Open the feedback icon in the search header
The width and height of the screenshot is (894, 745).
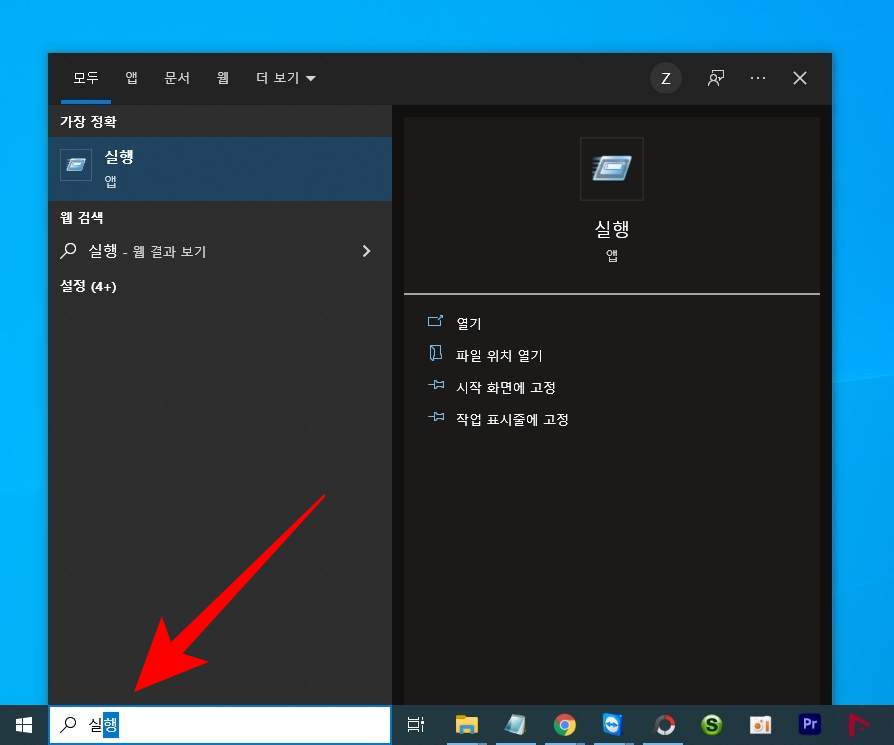click(x=716, y=78)
